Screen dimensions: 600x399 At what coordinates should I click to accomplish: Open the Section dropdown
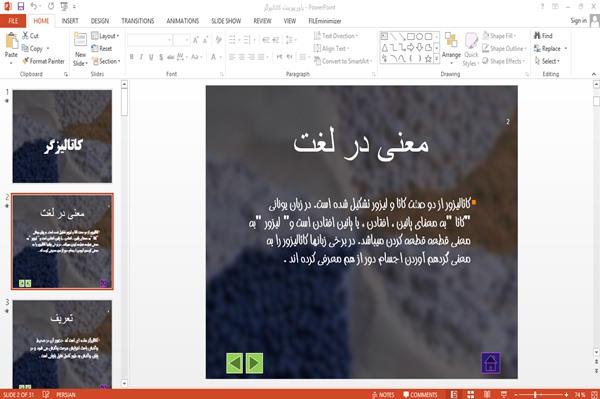[x=106, y=61]
